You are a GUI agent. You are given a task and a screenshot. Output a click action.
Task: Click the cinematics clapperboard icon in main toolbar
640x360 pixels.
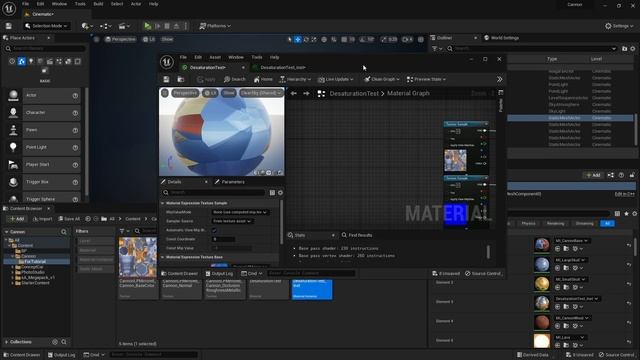[x=123, y=26]
